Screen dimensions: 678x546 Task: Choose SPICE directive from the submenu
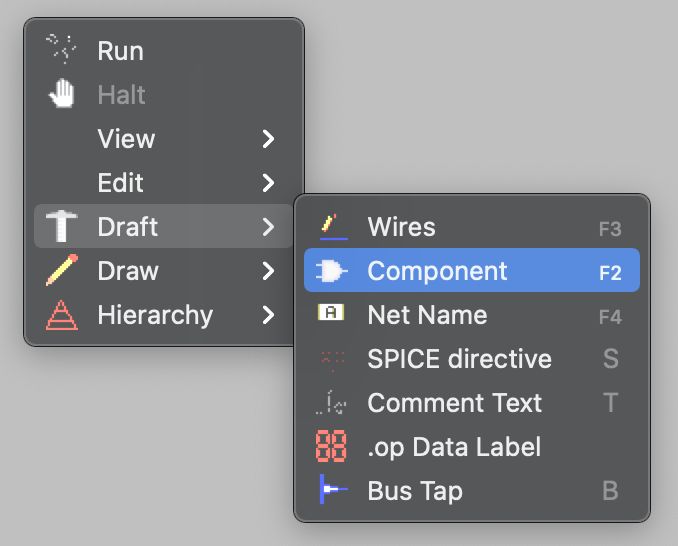[x=459, y=359]
